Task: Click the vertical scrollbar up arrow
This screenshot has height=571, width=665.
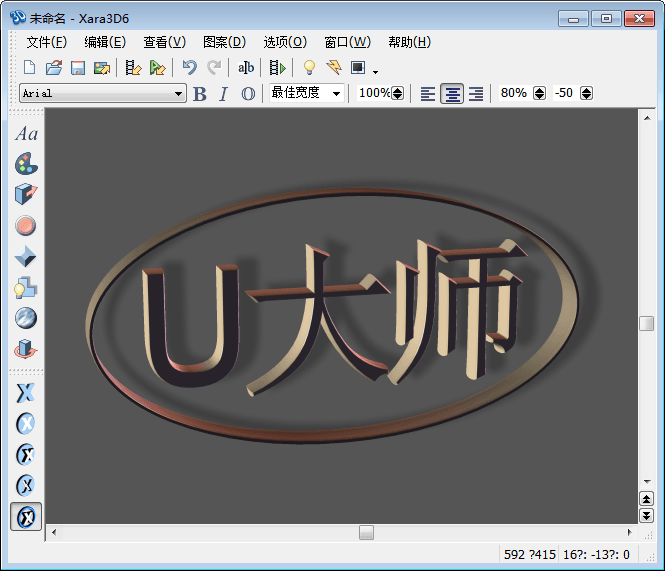Action: [647, 118]
